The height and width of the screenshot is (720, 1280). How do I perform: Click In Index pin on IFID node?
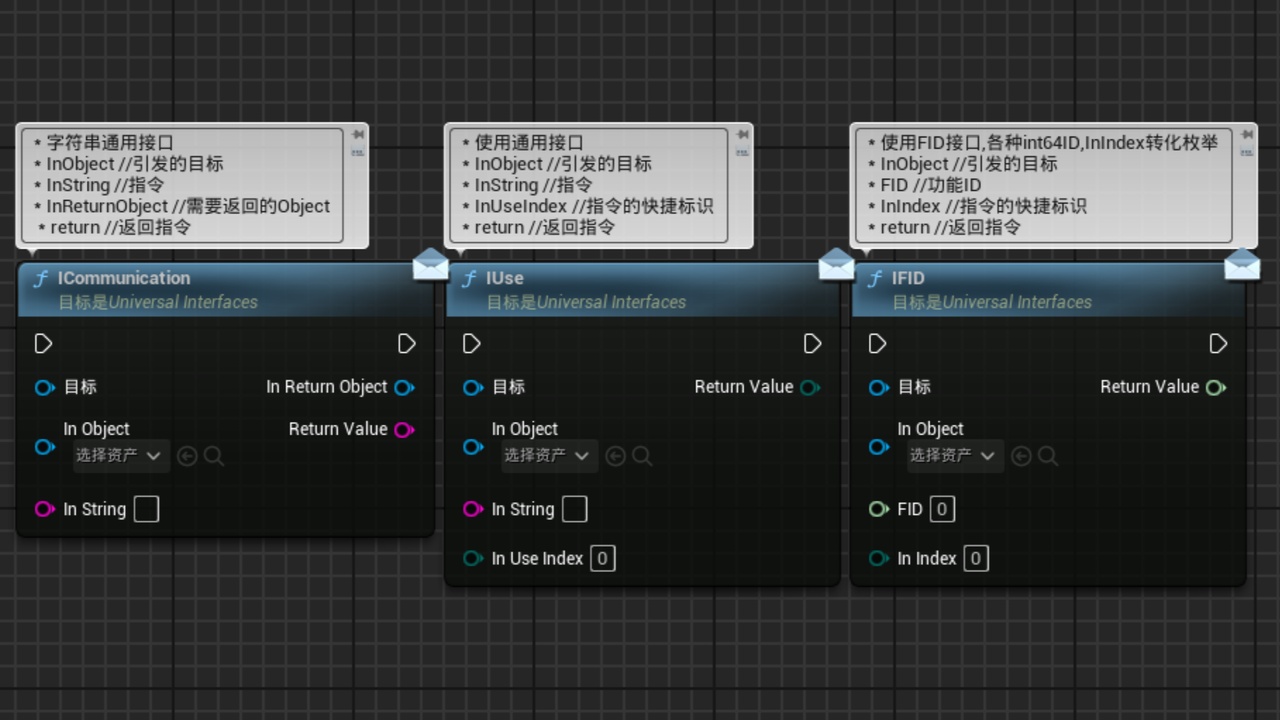pos(879,559)
